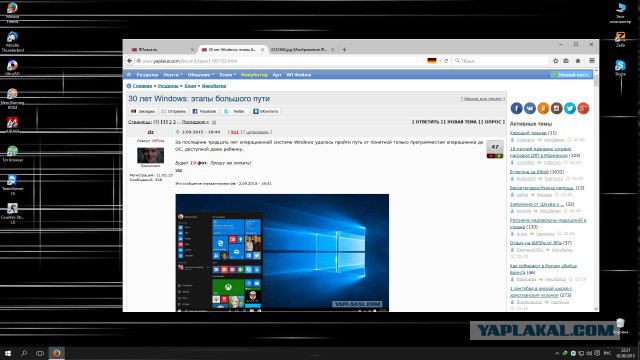The height and width of the screenshot is (360, 640).
Task: Open Firefox bookmarks list icon
Action: pos(566,60)
